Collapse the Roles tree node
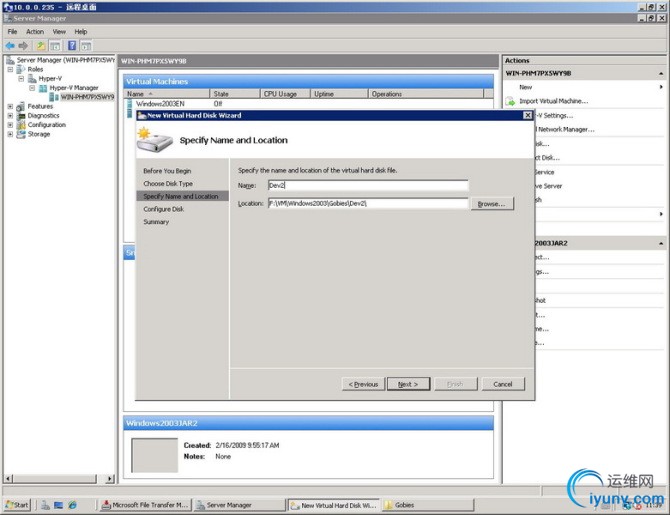The height and width of the screenshot is (515, 670). 10,69
